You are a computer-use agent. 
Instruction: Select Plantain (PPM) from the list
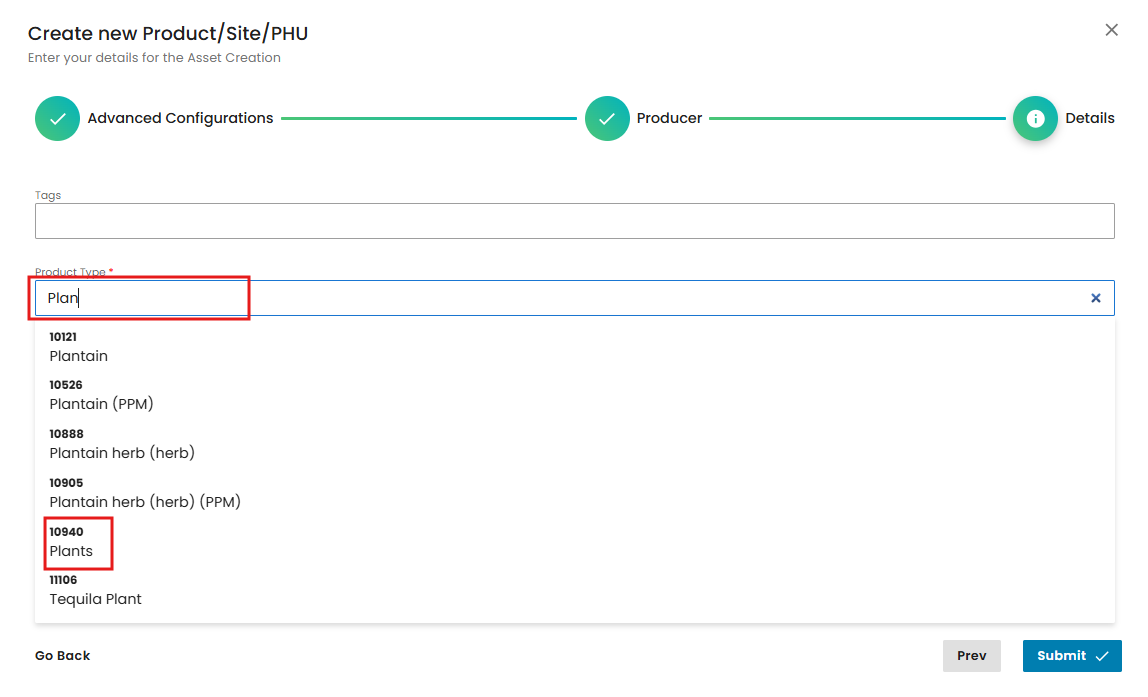[101, 395]
